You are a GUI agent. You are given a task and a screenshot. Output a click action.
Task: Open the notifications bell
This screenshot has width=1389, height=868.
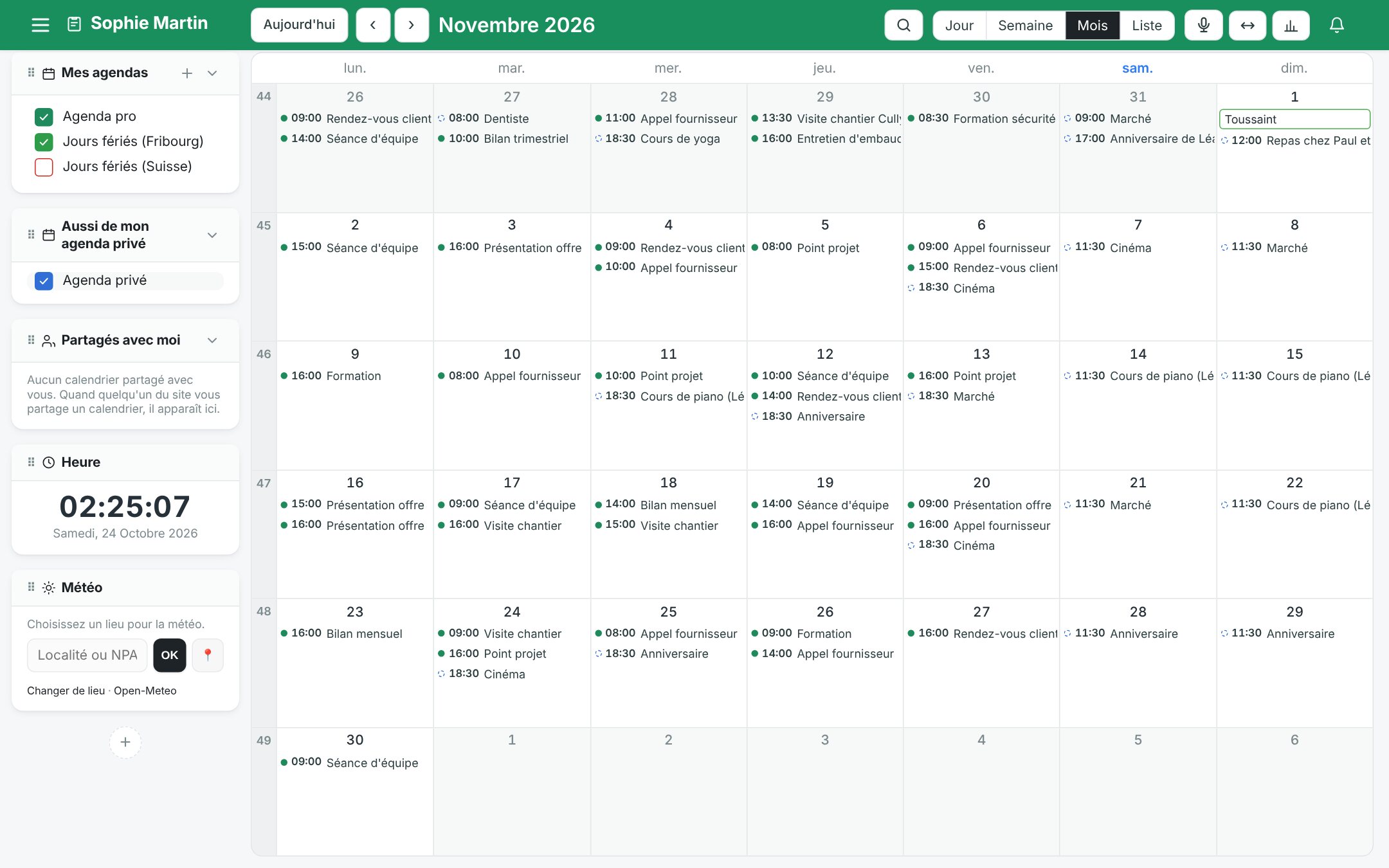click(x=1337, y=25)
